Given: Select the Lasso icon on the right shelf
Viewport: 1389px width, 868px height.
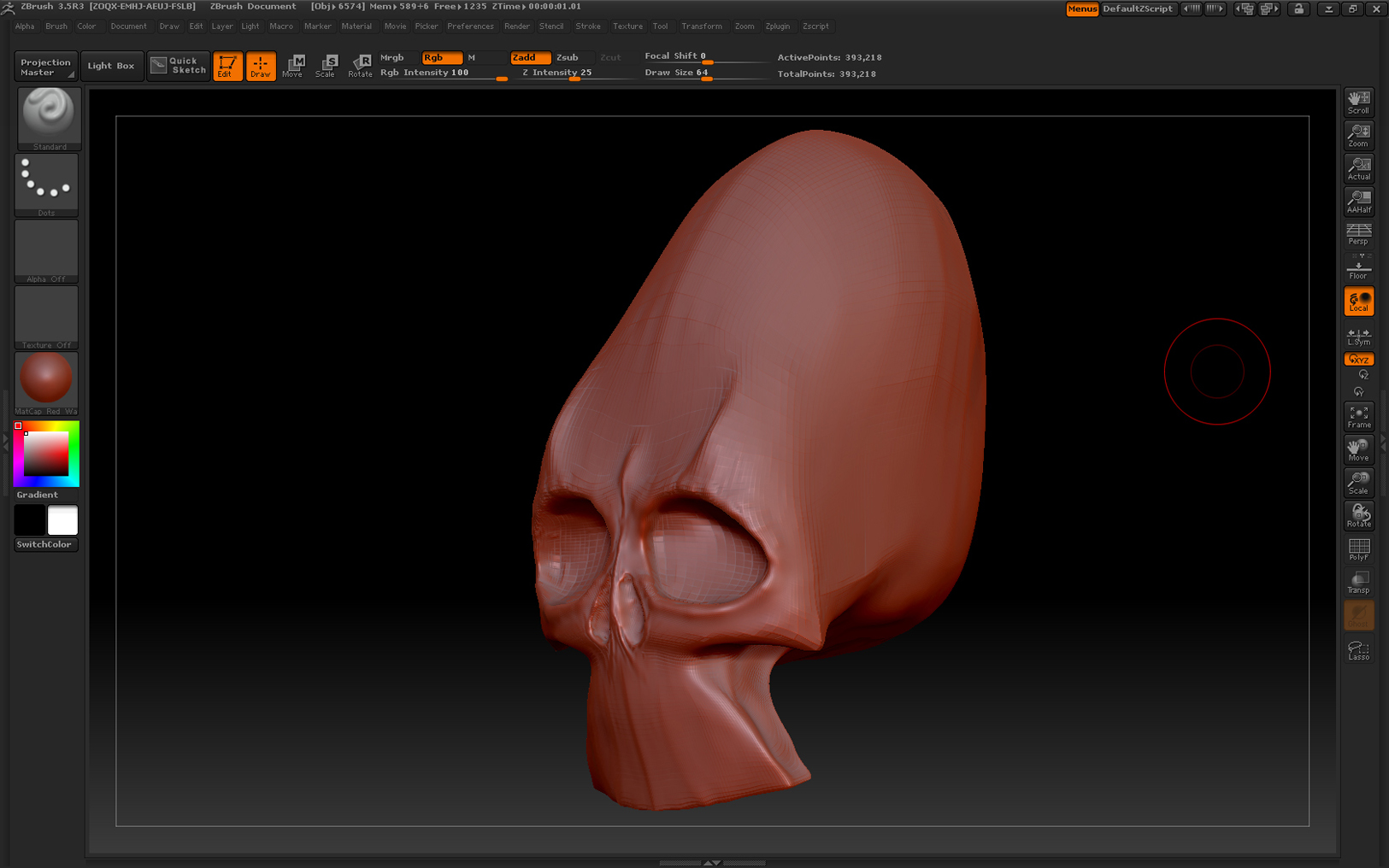Looking at the screenshot, I should pos(1358,648).
